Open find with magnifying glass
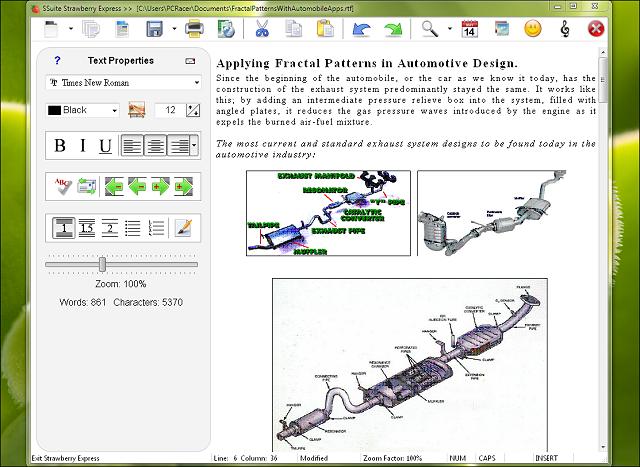 [x=429, y=29]
